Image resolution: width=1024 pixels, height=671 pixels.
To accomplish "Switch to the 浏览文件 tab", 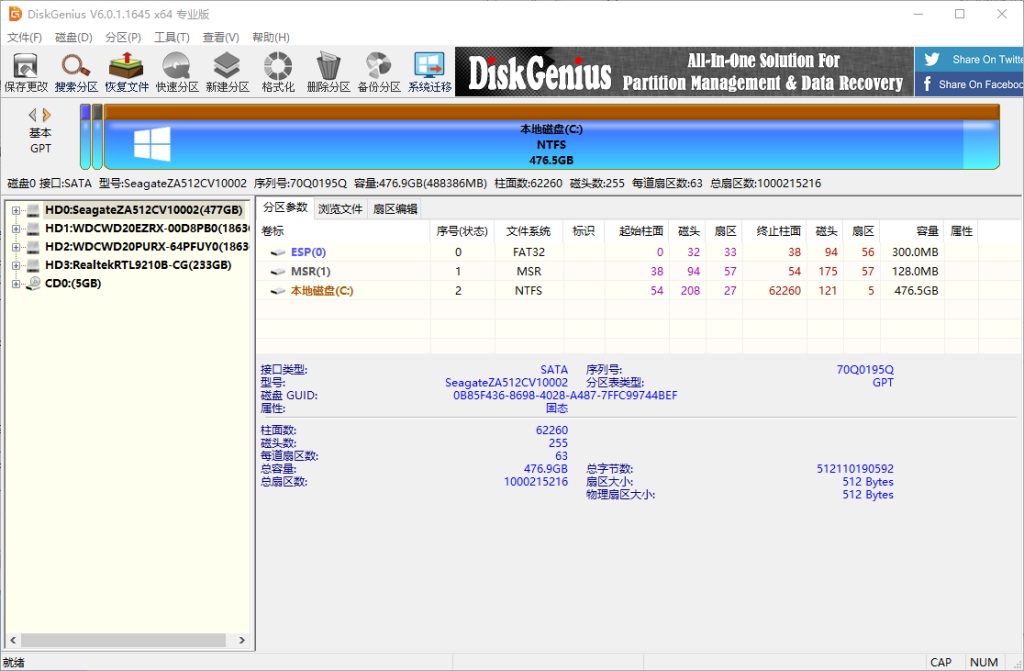I will pos(340,209).
